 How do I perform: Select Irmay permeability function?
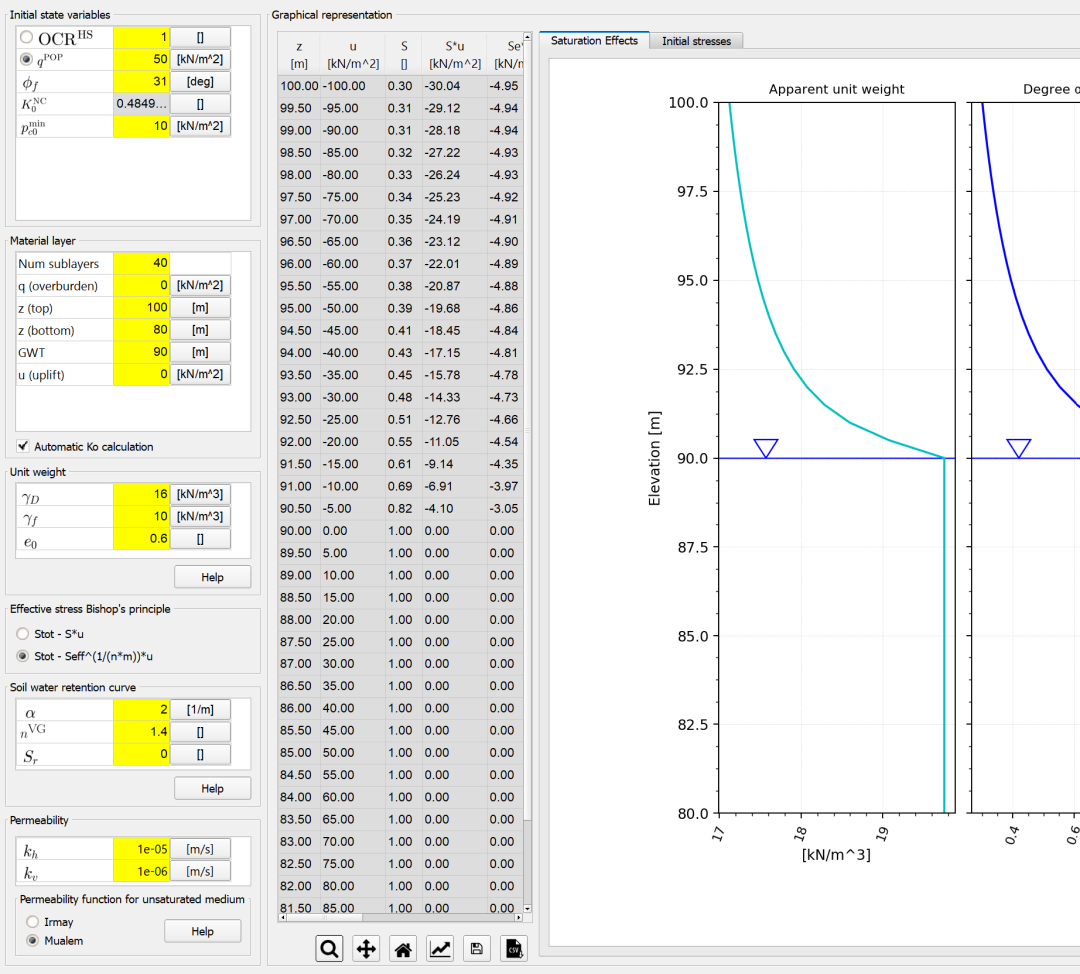pos(32,922)
